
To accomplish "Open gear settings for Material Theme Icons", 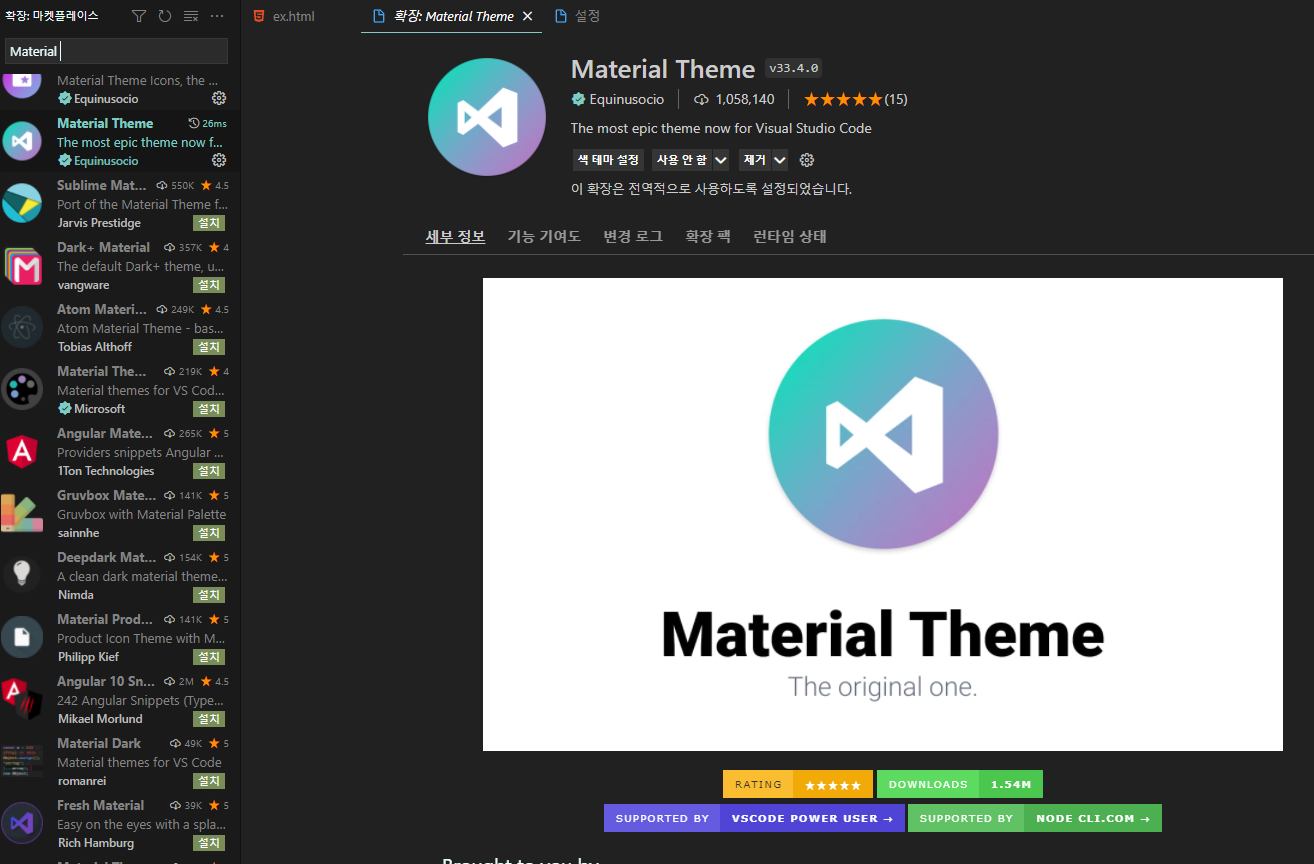I will [x=219, y=98].
